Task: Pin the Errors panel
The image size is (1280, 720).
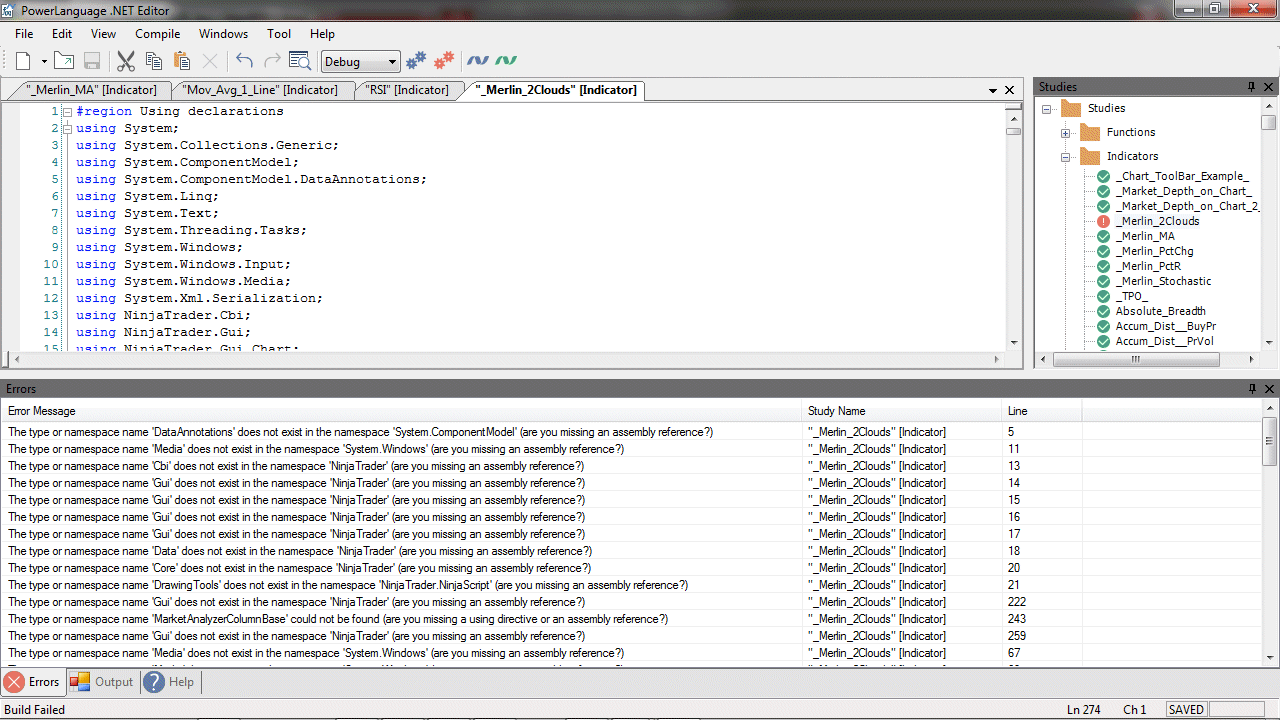Action: pyautogui.click(x=1251, y=389)
